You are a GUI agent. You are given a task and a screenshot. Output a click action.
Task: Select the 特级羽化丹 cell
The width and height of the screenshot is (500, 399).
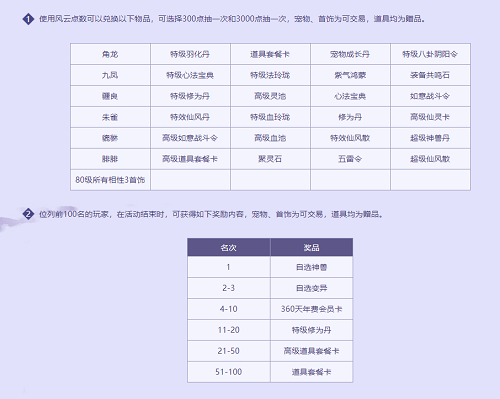pyautogui.click(x=190, y=54)
